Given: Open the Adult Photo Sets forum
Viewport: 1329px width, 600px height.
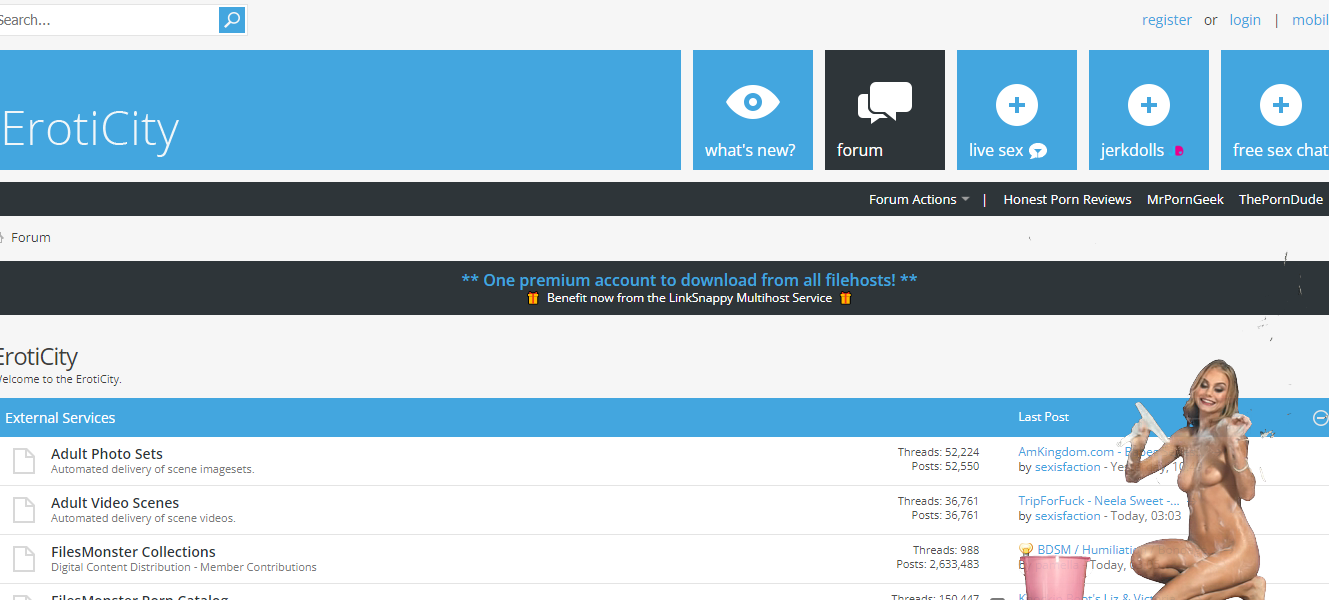Looking at the screenshot, I should click(107, 454).
